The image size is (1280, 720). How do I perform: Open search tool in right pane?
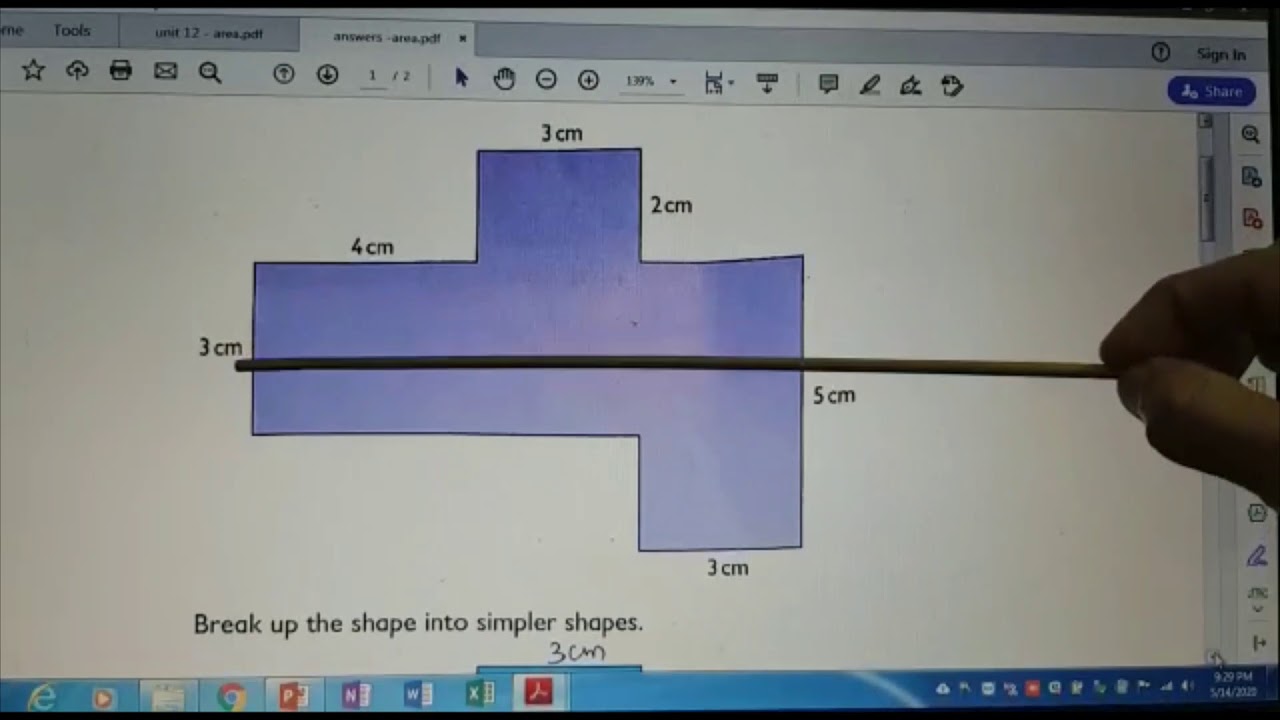coord(1250,134)
